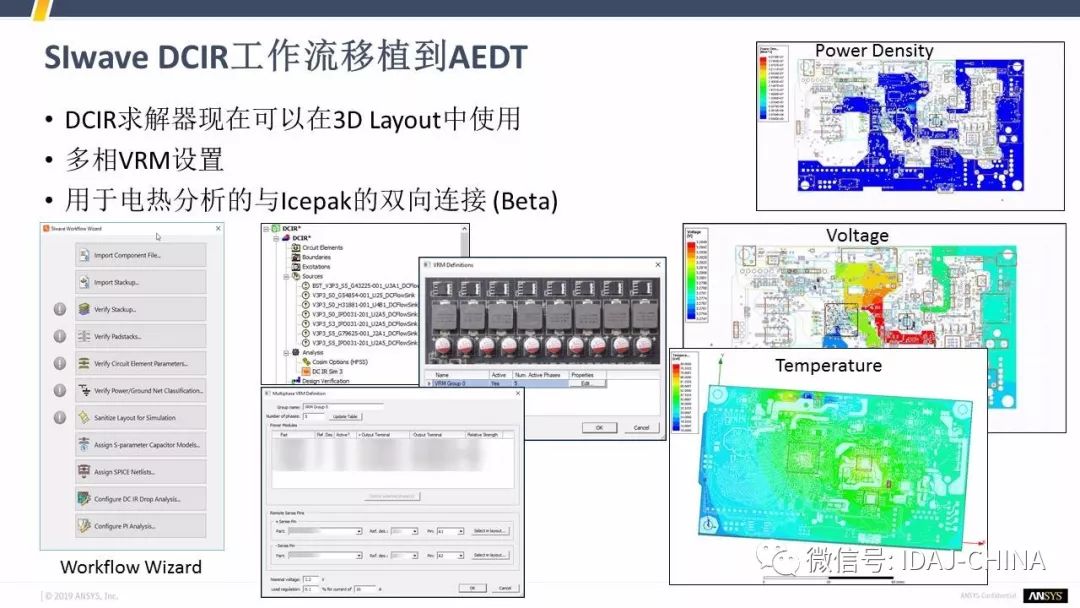Open the +Sense Pin Pin dropdown

tap(460, 532)
